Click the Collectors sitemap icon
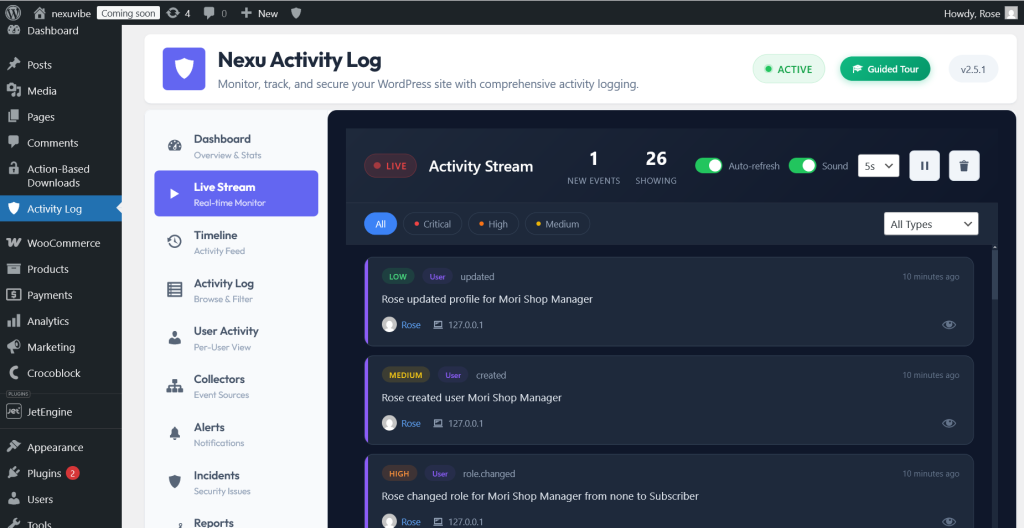The width and height of the screenshot is (1024, 528). (174, 386)
